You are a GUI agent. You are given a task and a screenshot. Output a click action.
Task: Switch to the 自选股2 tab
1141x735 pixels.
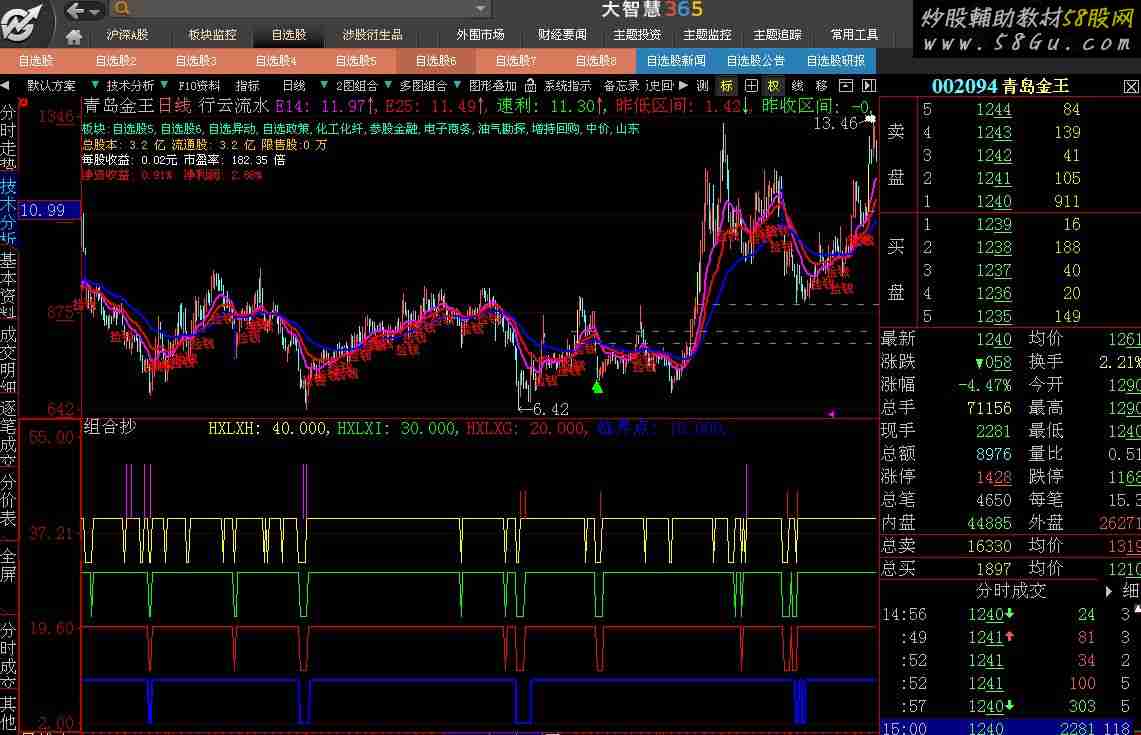point(116,61)
